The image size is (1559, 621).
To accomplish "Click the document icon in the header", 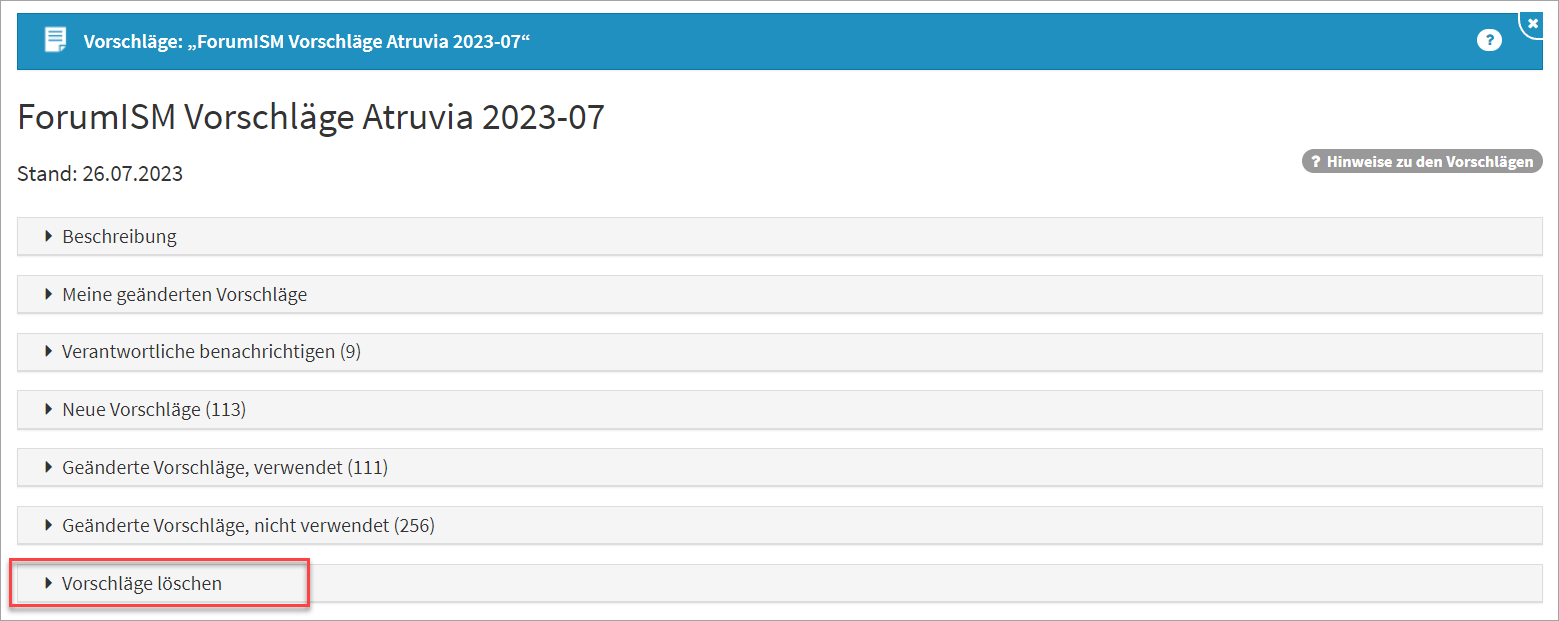I will click(x=56, y=41).
